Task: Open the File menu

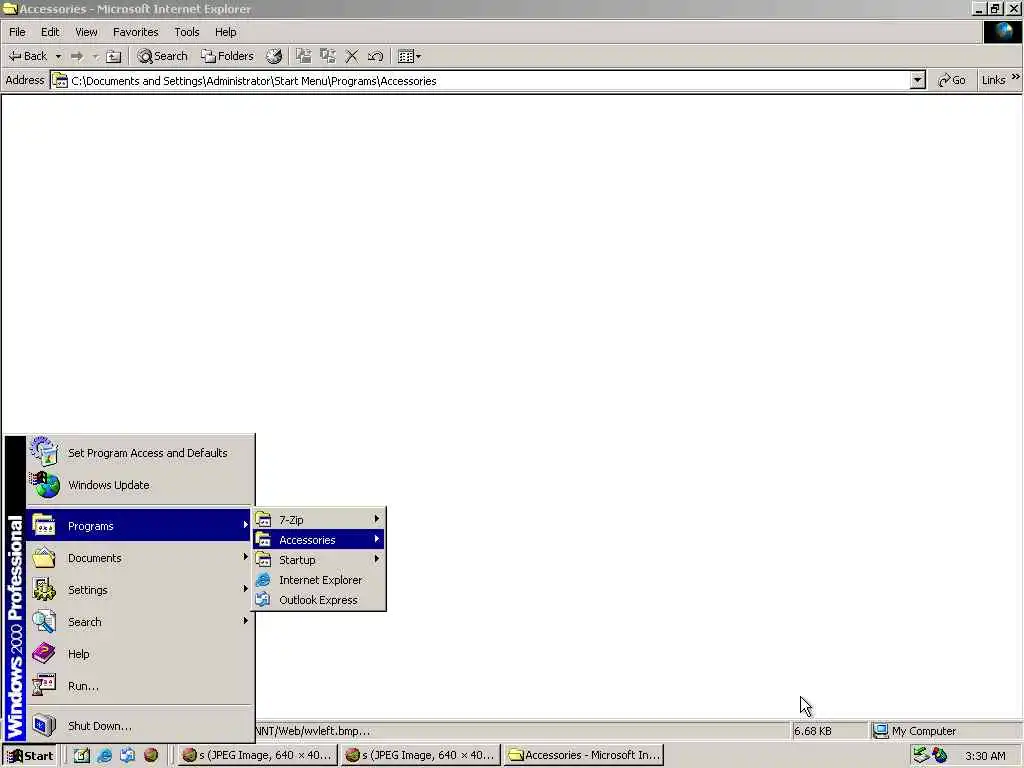Action: (17, 32)
